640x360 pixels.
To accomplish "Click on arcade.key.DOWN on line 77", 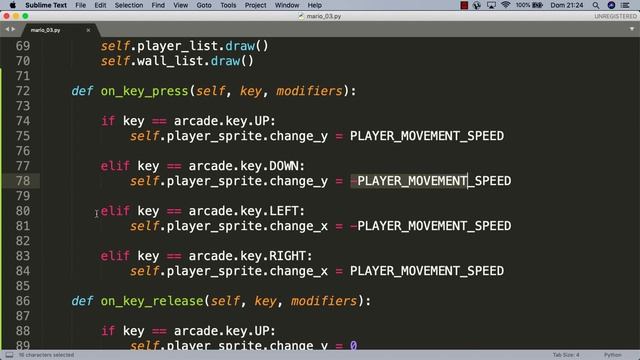I will [244, 166].
